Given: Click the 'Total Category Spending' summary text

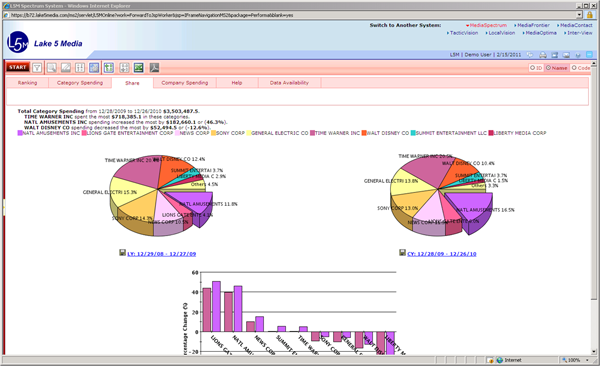Looking at the screenshot, I should coord(51,111).
